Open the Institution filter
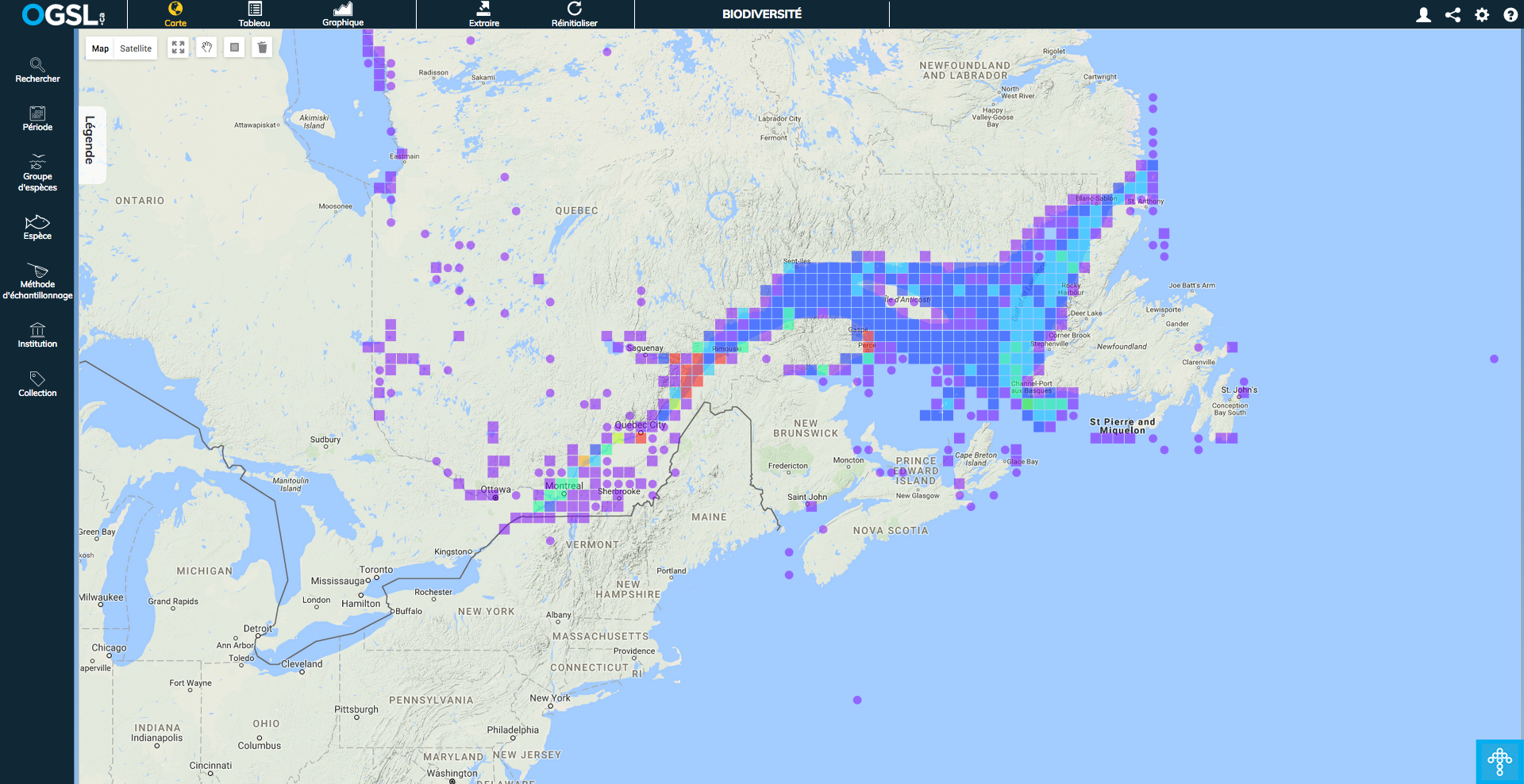The image size is (1524, 784). click(x=37, y=335)
